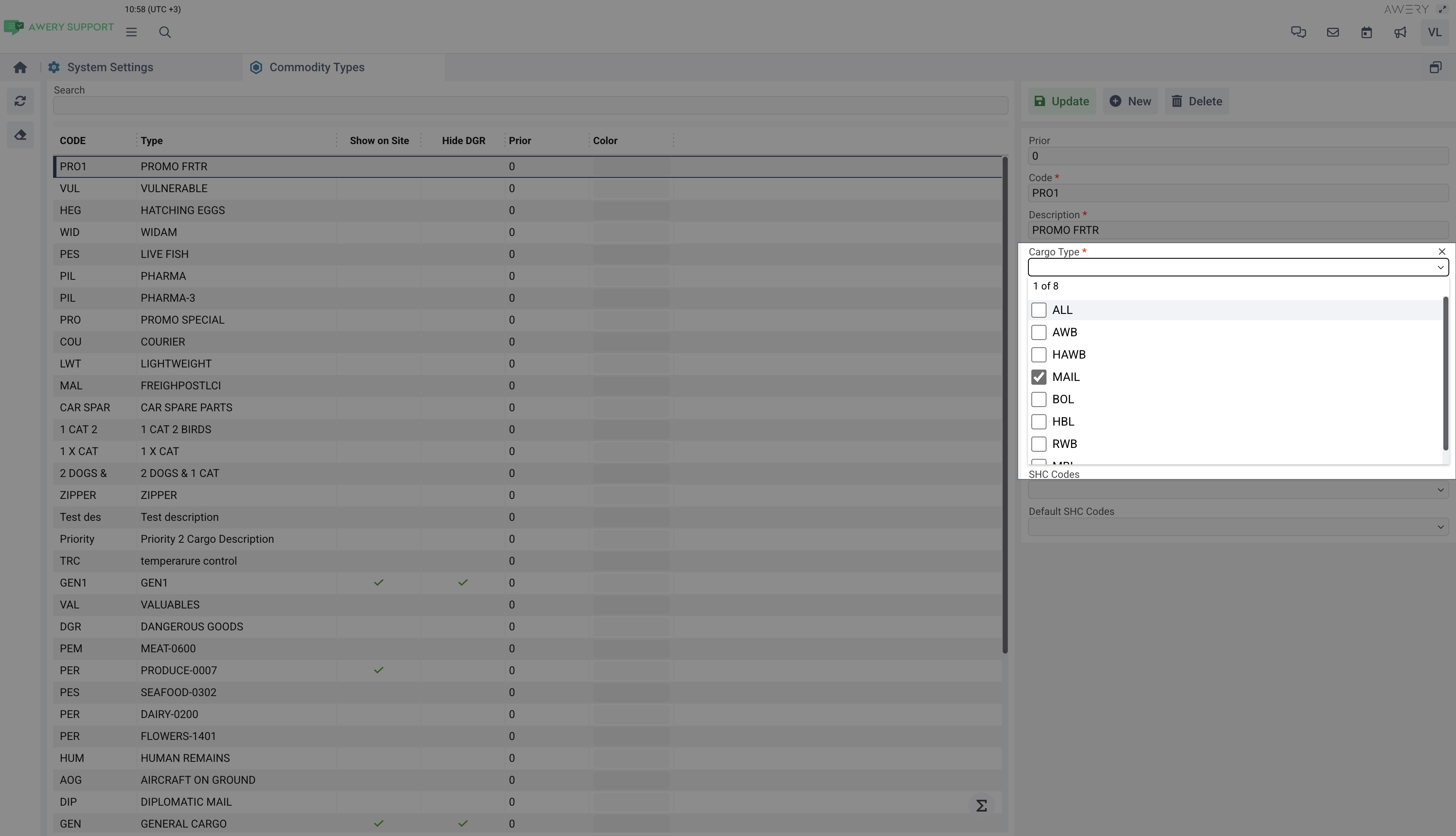
Task: Click the color swatch for VULNERABLE row
Action: click(631, 189)
